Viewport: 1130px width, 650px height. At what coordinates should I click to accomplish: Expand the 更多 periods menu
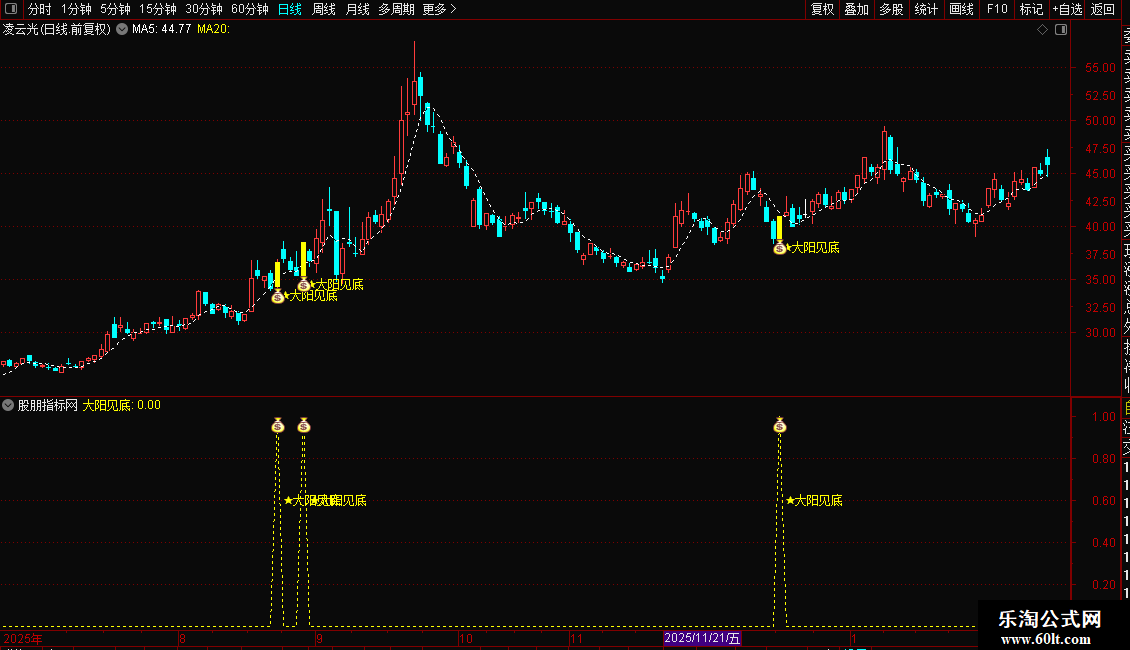[x=439, y=9]
